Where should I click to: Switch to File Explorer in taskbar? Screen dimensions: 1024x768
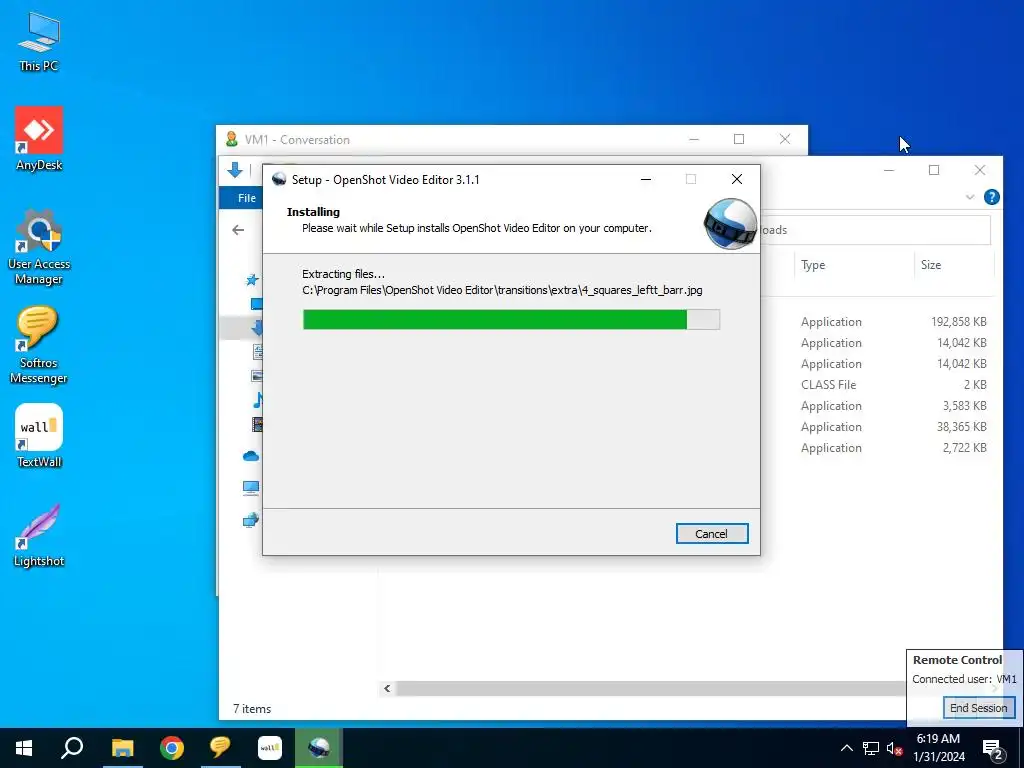[122, 748]
